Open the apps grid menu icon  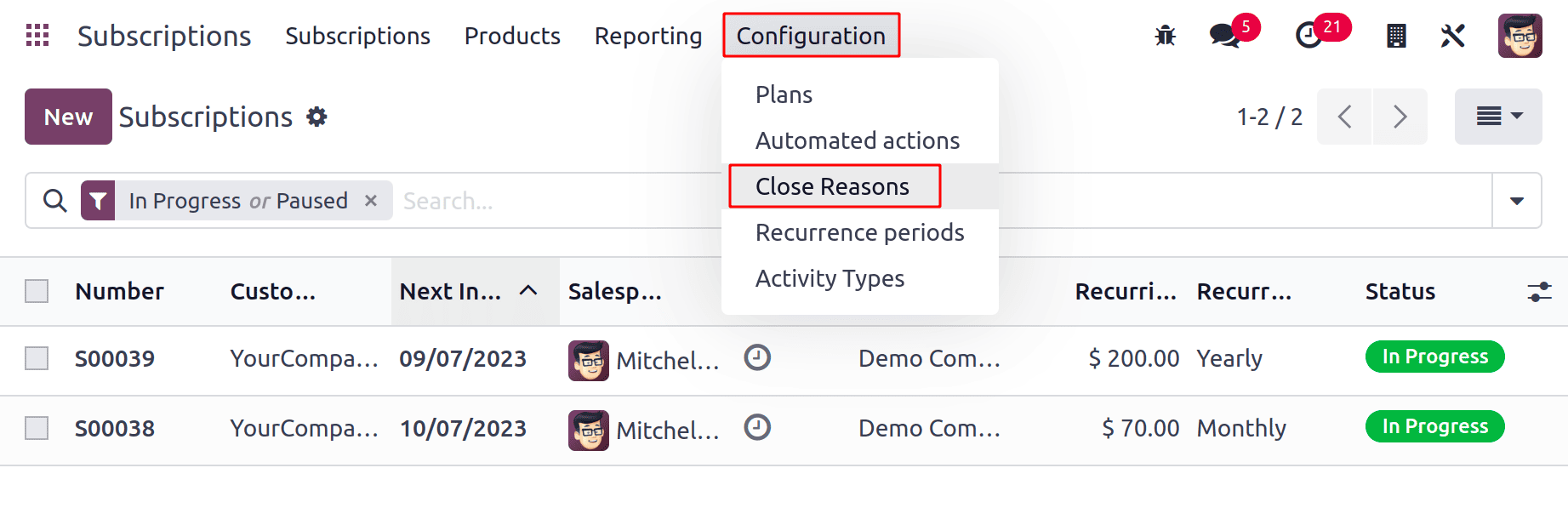(x=37, y=35)
